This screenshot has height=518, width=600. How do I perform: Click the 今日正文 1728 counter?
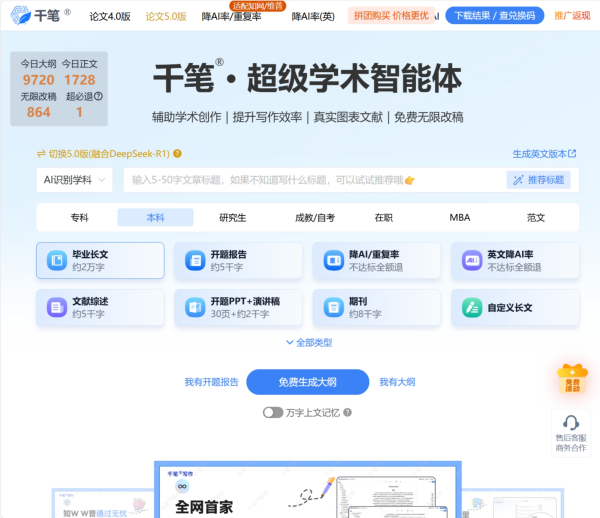80,73
